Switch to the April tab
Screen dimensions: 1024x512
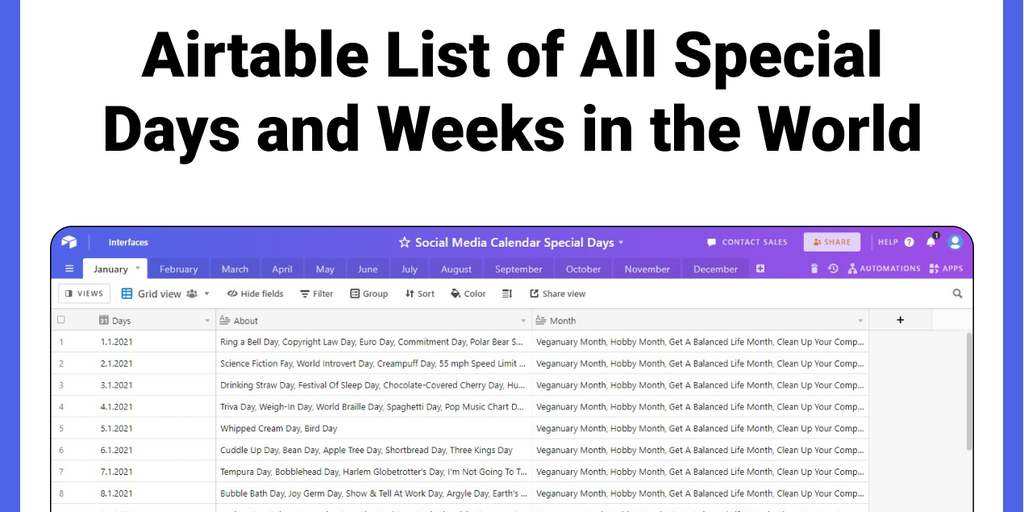pos(282,269)
